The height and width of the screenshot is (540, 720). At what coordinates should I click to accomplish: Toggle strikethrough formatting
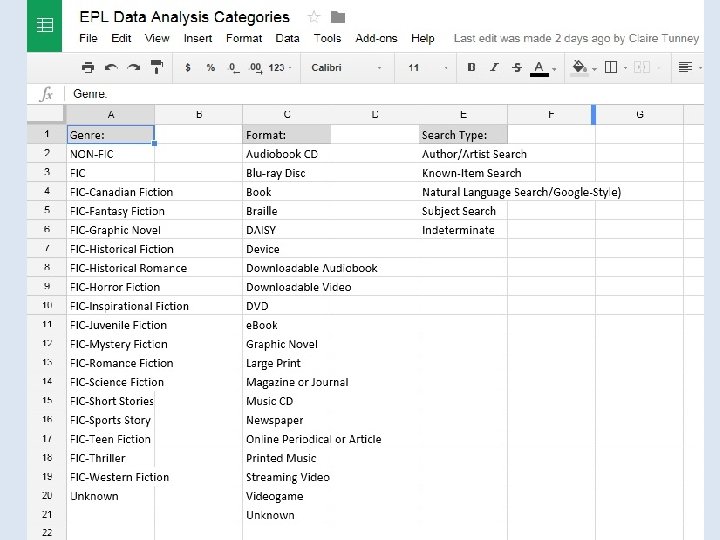[517, 68]
